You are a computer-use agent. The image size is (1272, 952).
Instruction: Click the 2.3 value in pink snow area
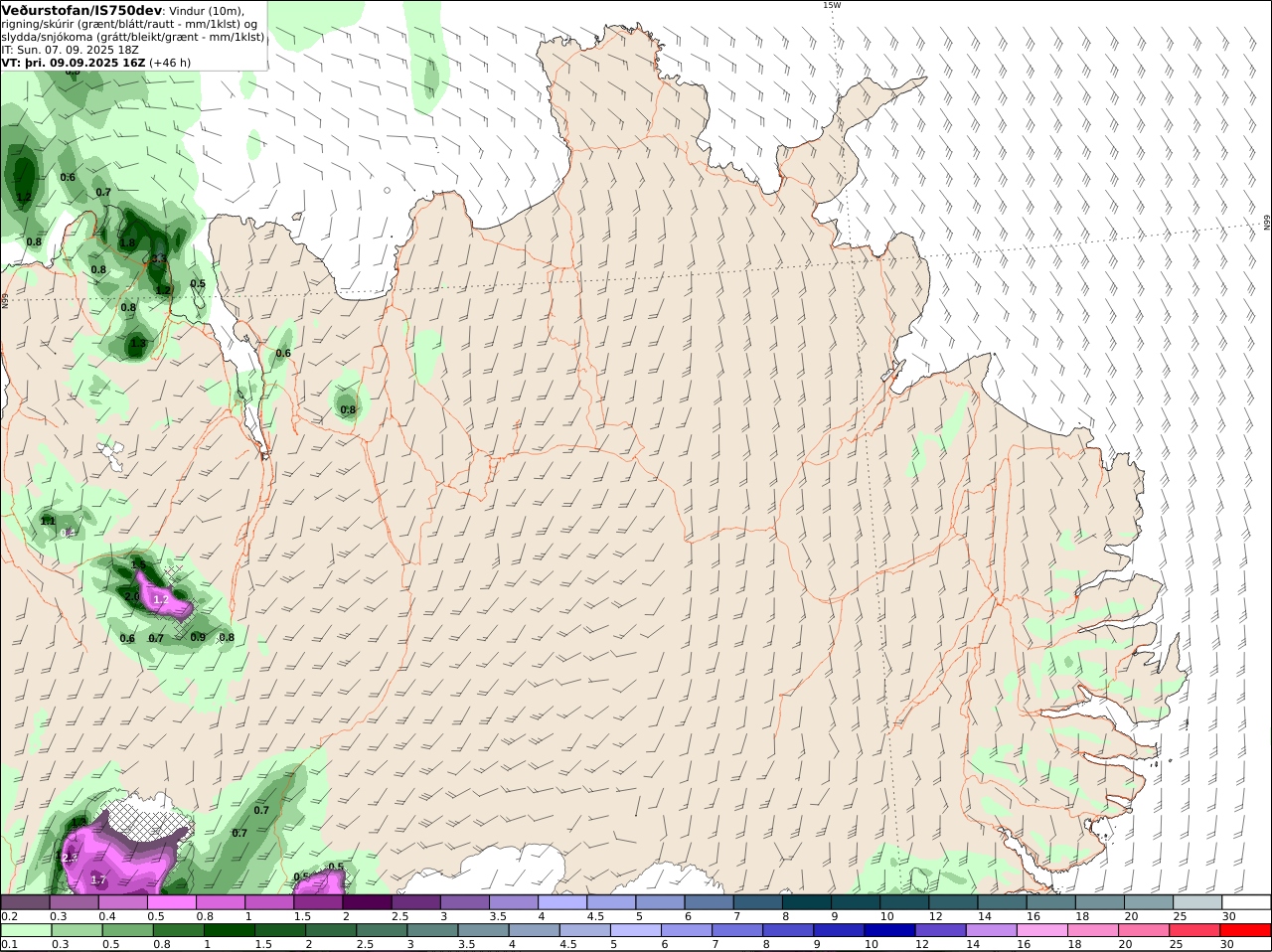click(x=70, y=859)
